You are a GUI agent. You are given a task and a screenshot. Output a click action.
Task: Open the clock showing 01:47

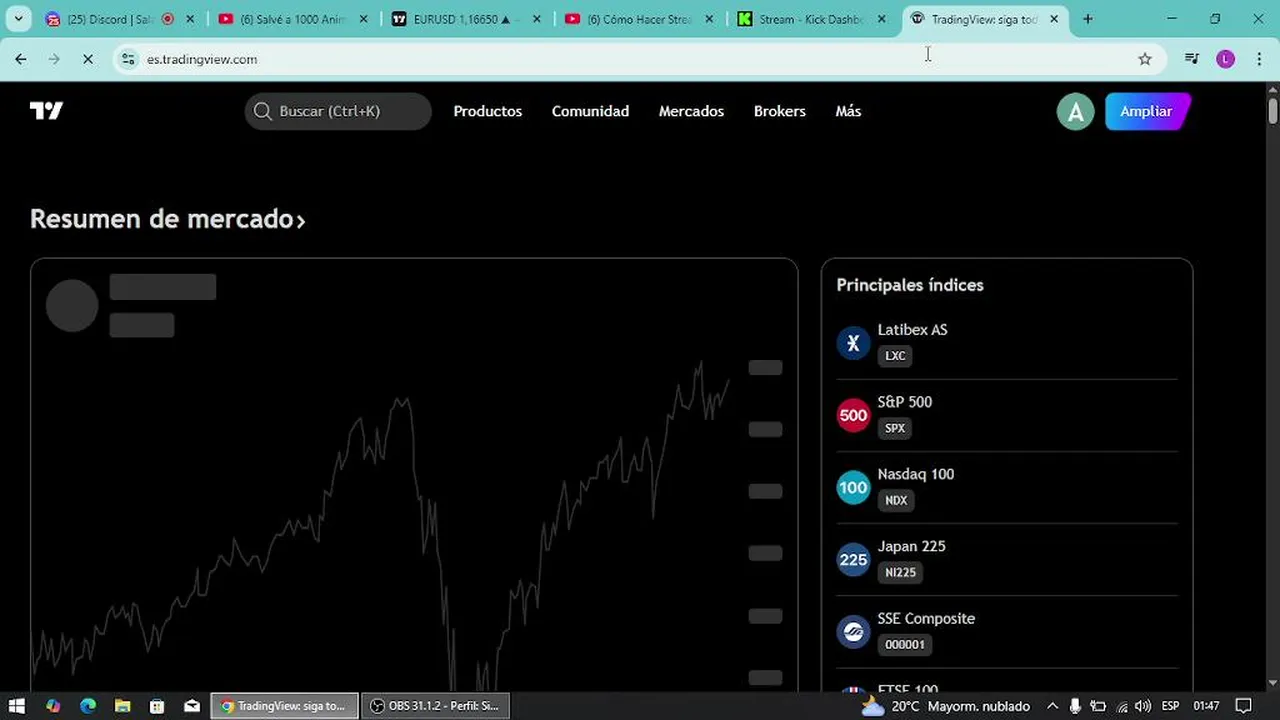1207,706
